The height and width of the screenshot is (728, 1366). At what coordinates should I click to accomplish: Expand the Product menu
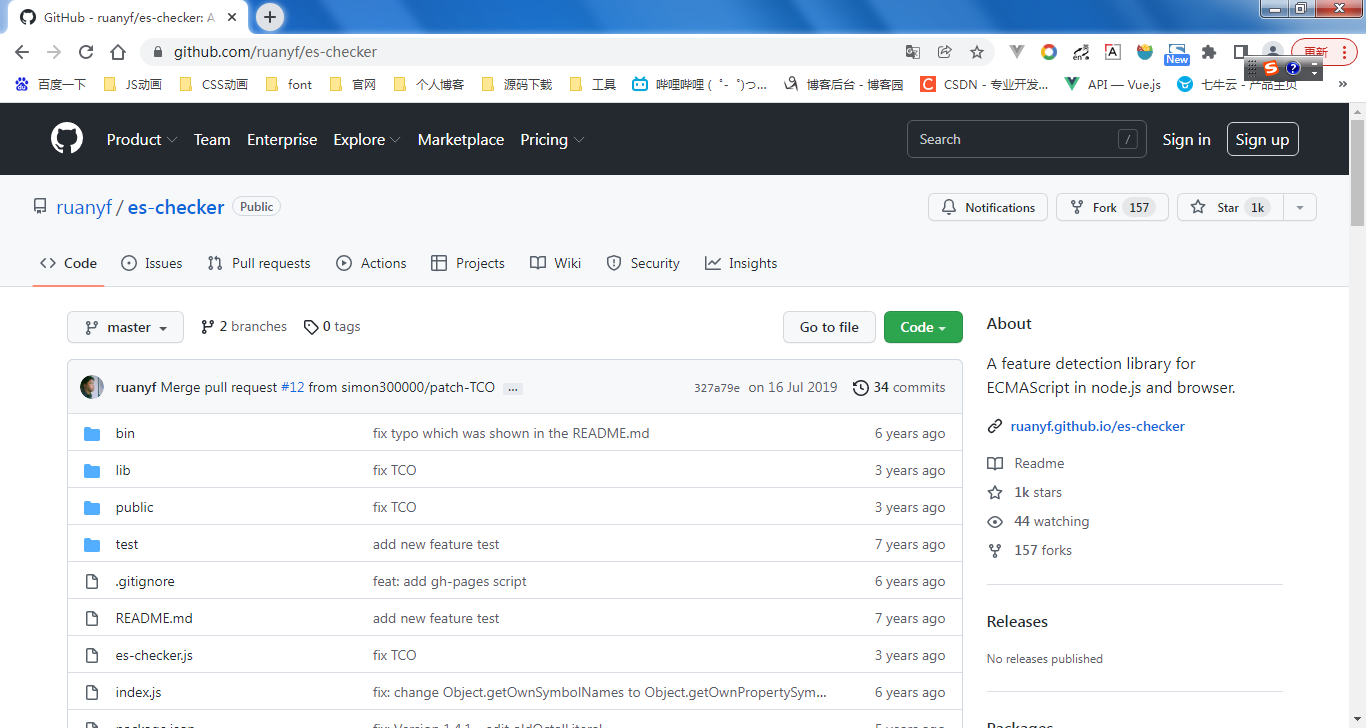142,140
